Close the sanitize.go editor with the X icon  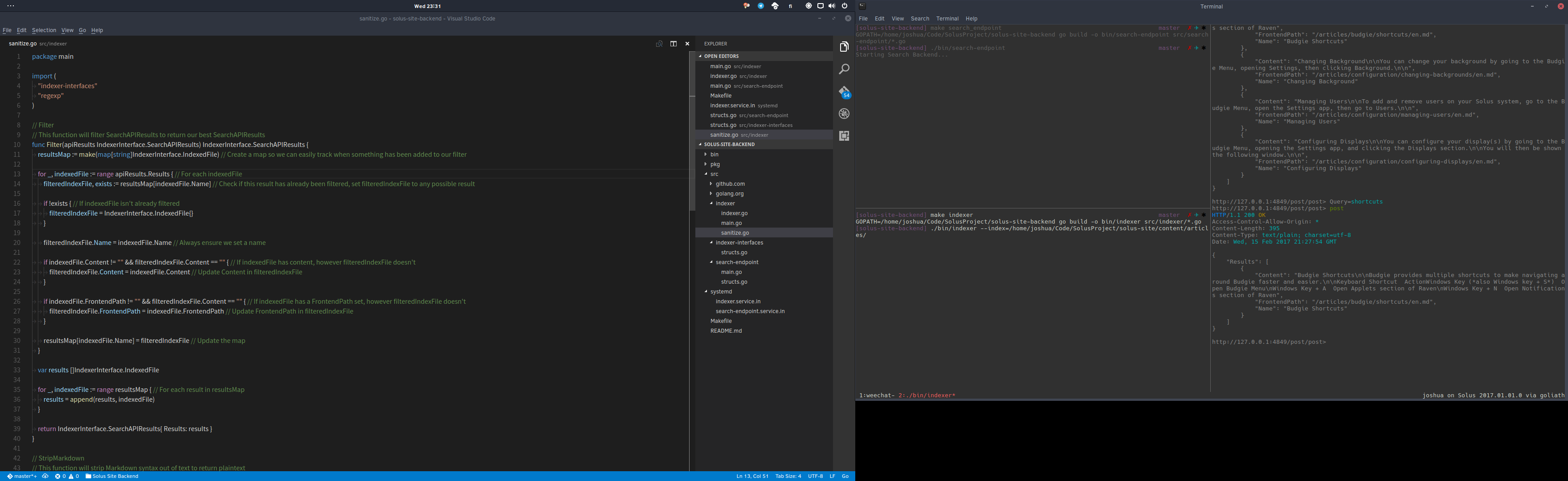687,44
